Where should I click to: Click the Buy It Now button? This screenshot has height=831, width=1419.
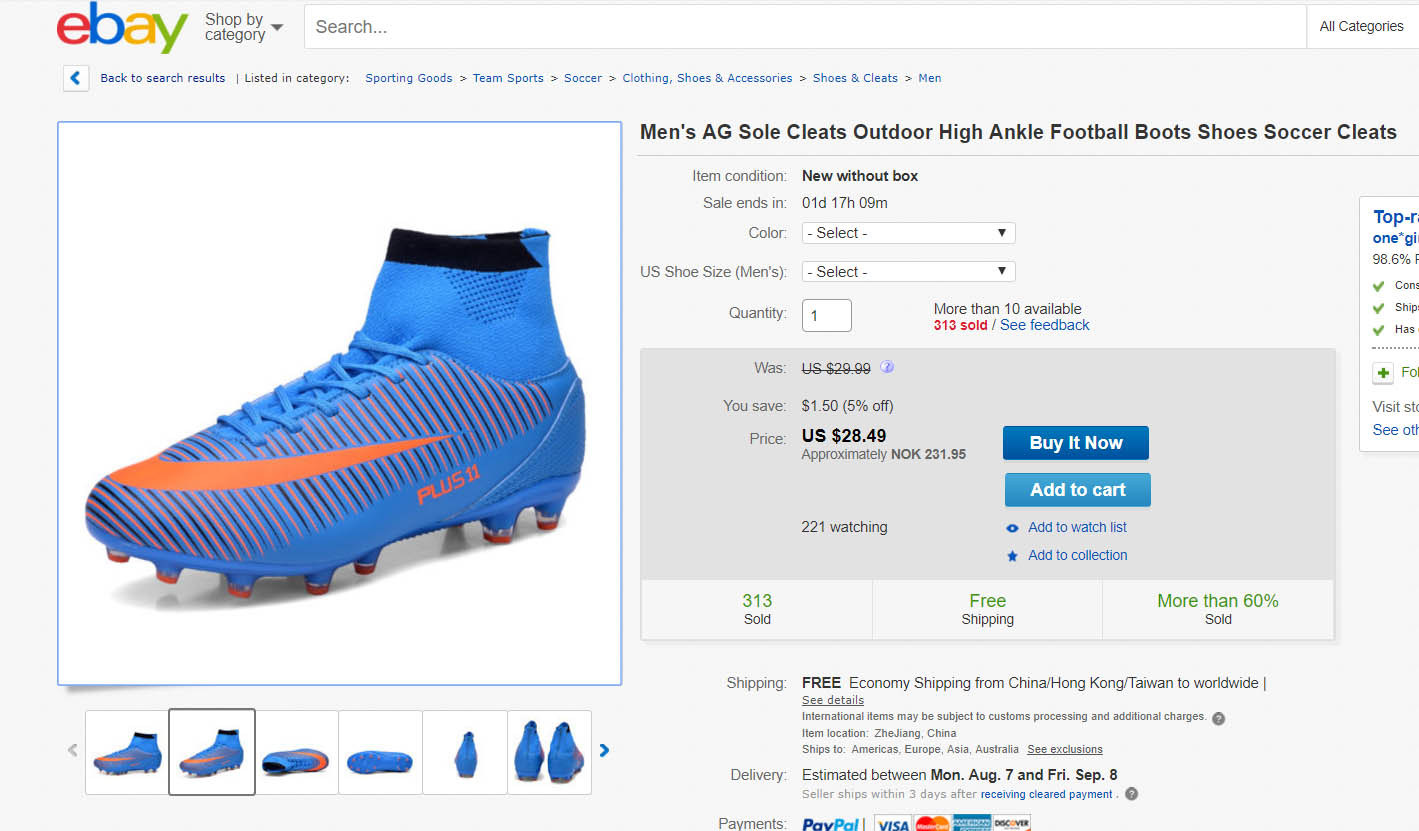click(x=1075, y=442)
